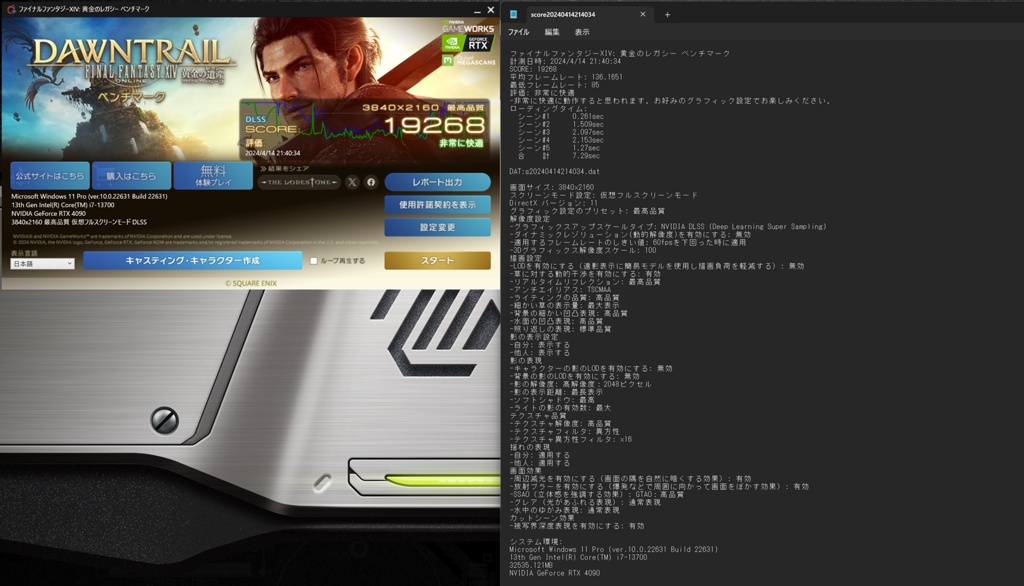The height and width of the screenshot is (586, 1024).
Task: Click the 19268 score value
Action: tap(434, 125)
